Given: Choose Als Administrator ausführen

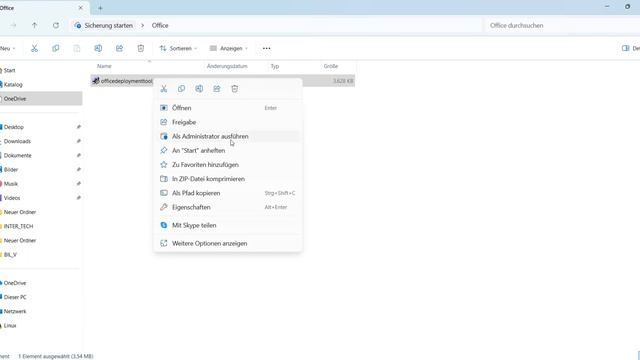Looking at the screenshot, I should 228,136.
